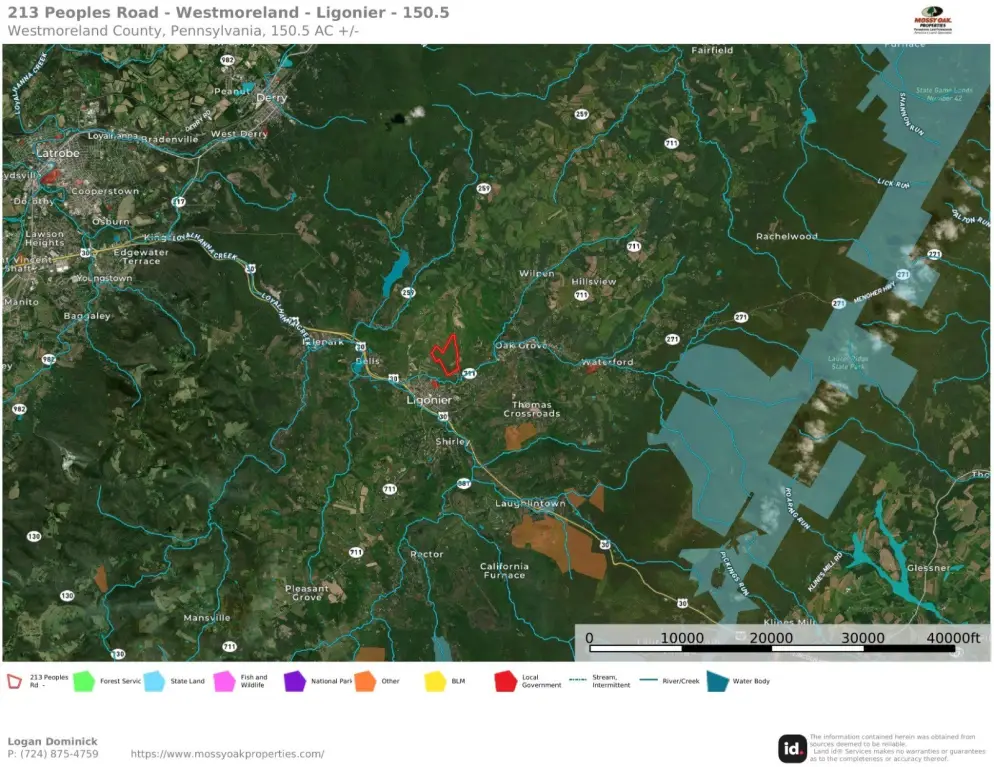Viewport: 994px width, 767px height.
Task: Click the yellow BLM legend icon
Action: 436,681
